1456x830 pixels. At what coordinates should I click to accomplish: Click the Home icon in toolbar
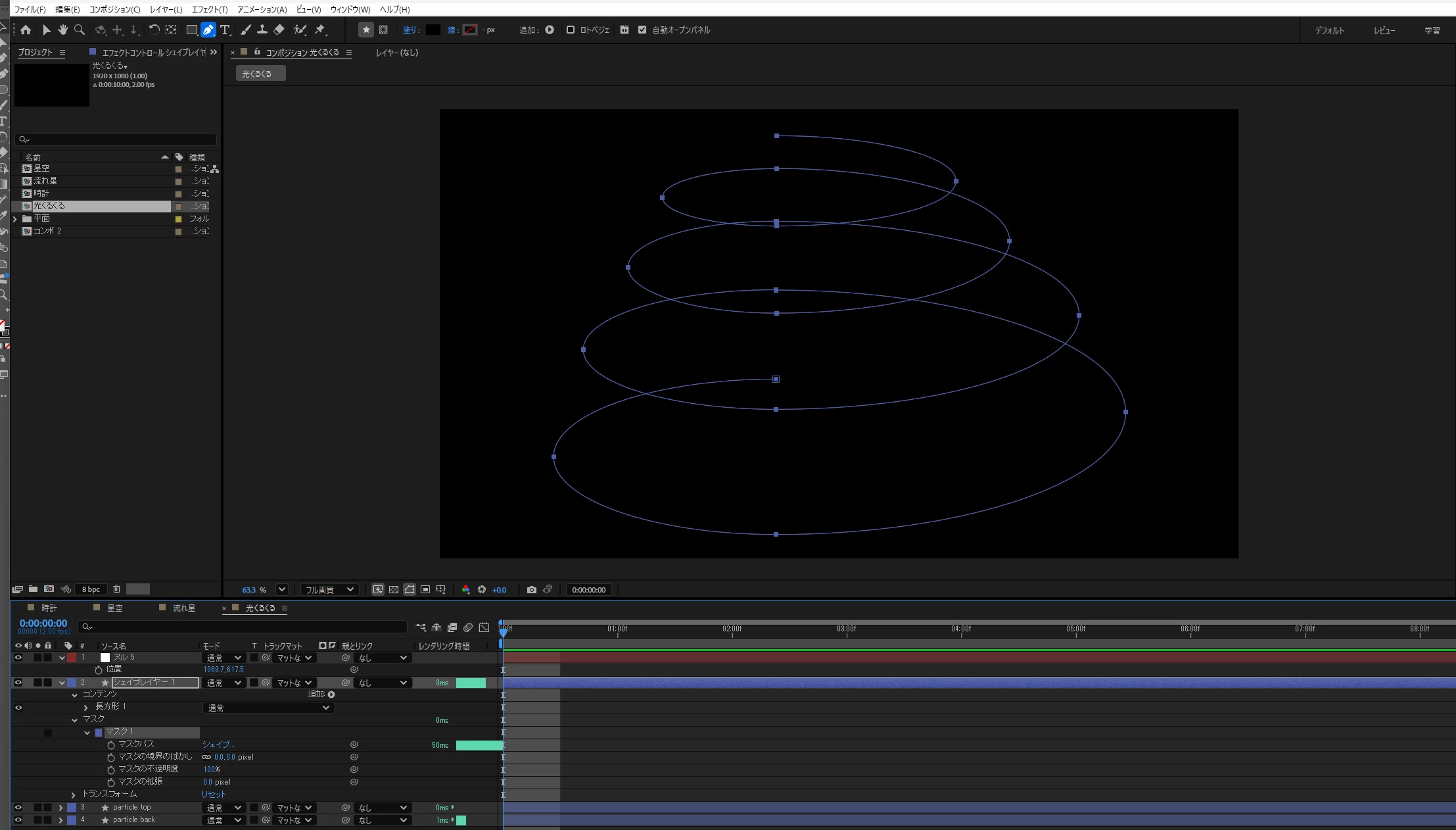26,30
